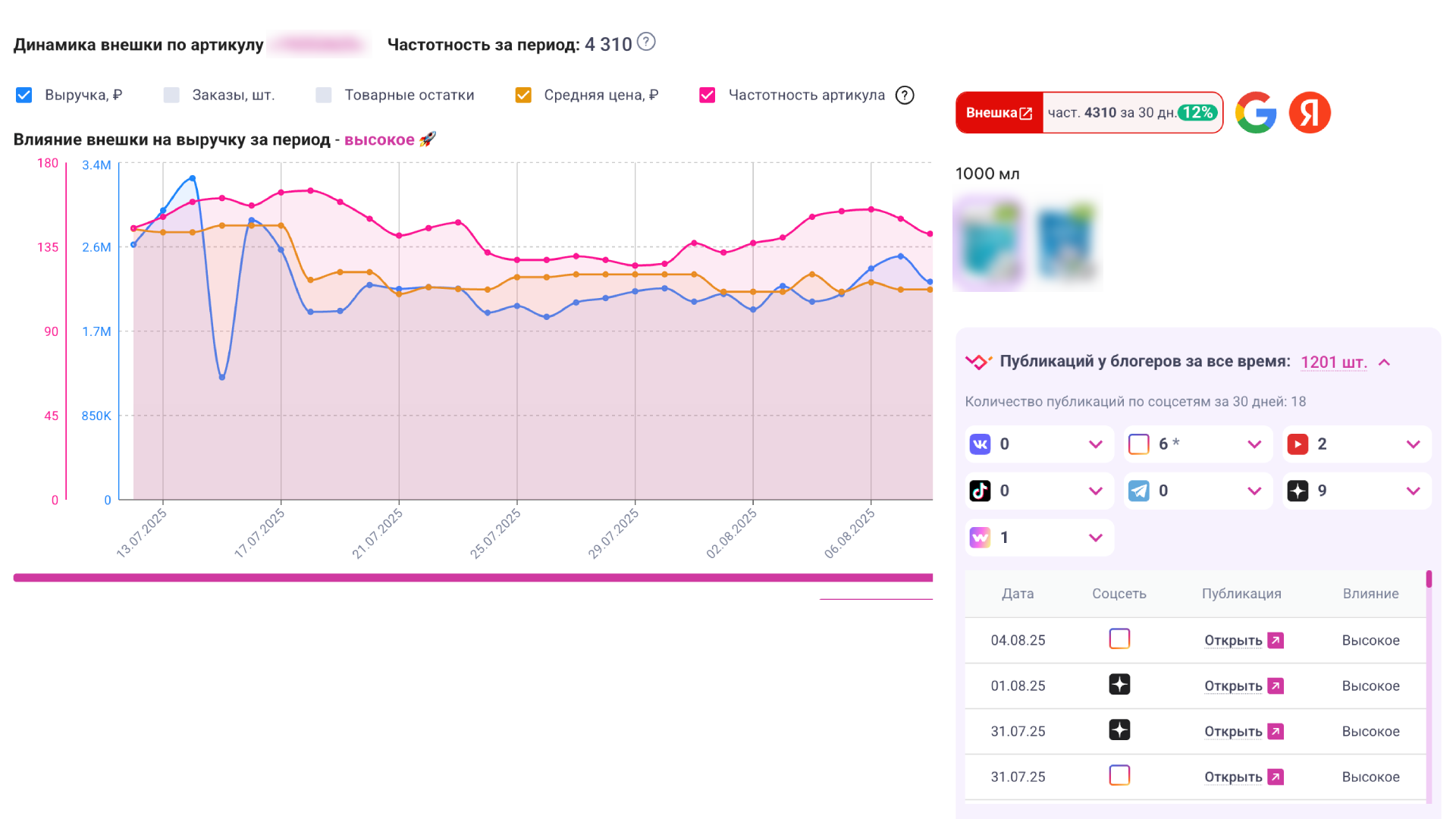This screenshot has height=819, width=1456.
Task: Click the red Внешка button
Action: click(x=999, y=113)
